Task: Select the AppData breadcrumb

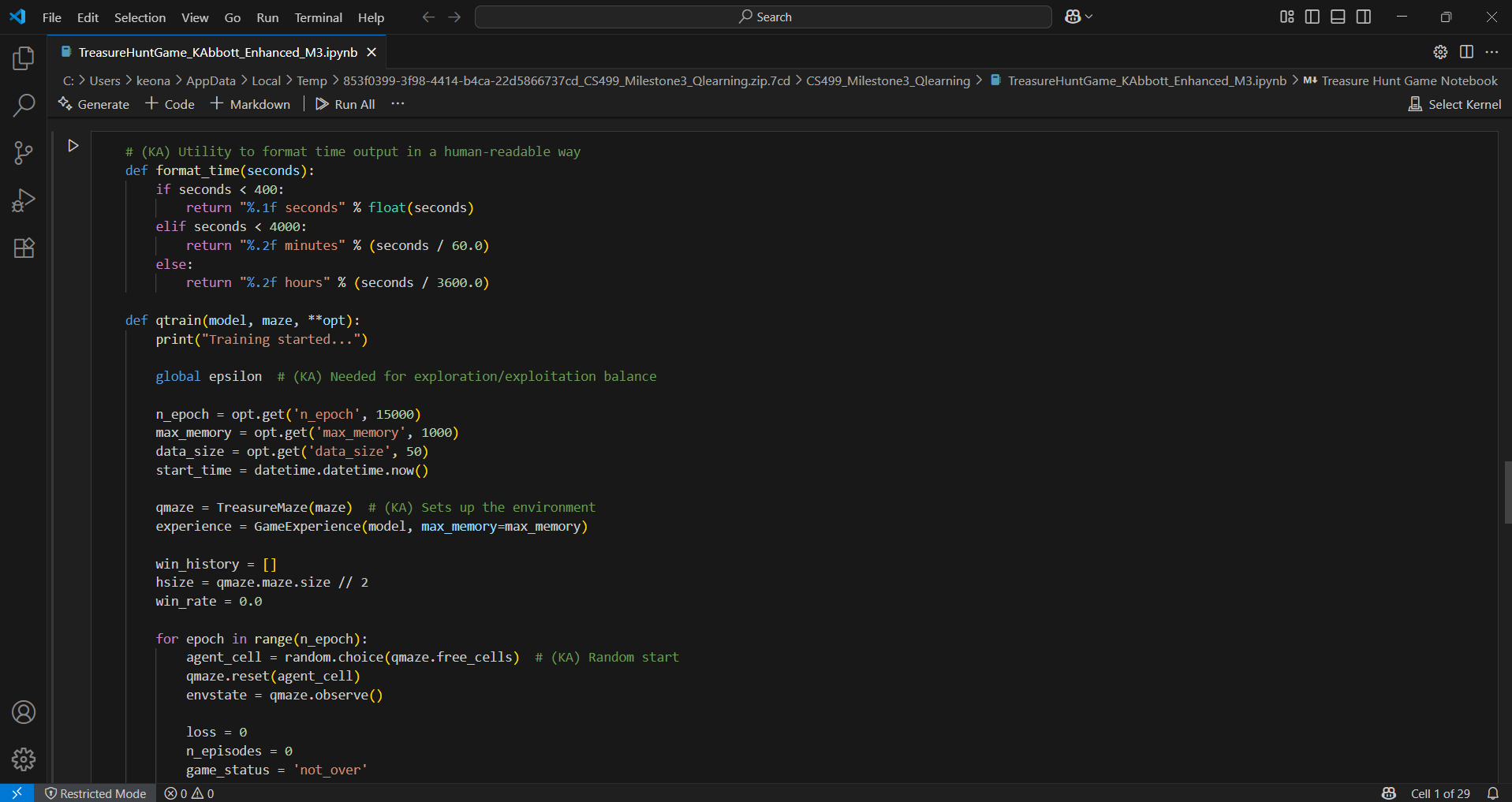Action: click(x=211, y=80)
